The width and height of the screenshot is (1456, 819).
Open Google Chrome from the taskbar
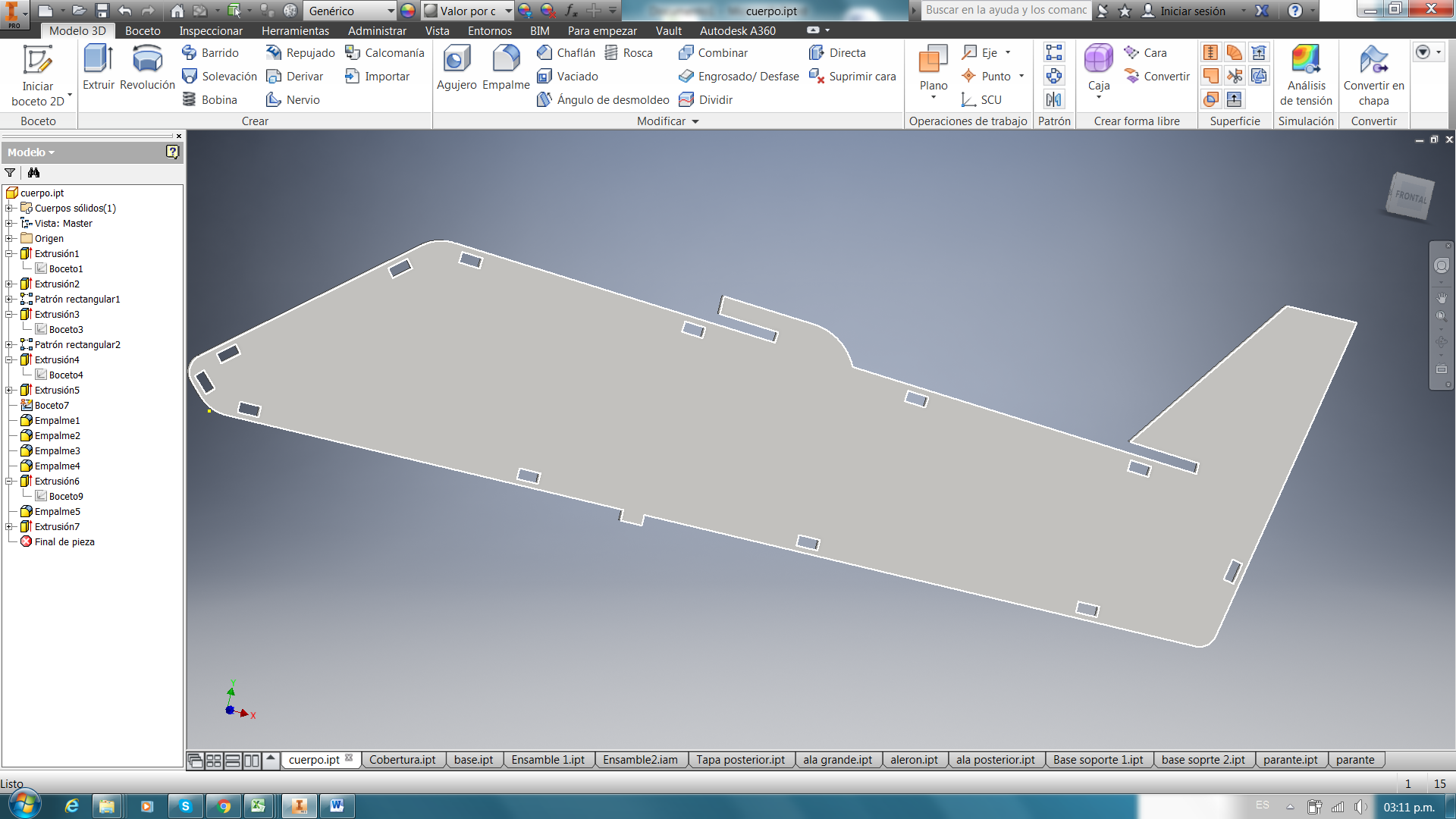tap(224, 806)
